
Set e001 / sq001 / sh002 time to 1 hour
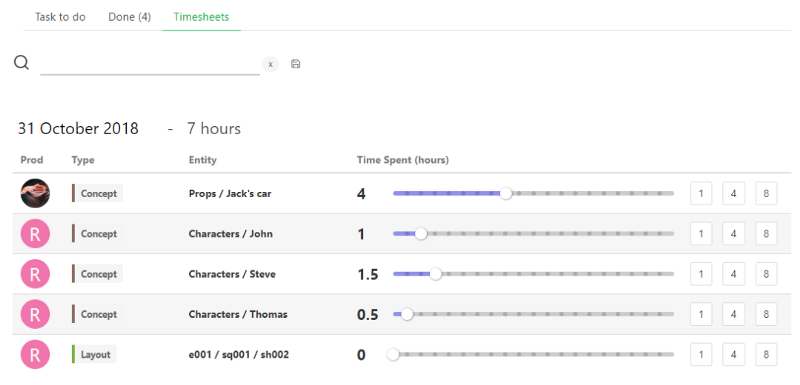701,354
